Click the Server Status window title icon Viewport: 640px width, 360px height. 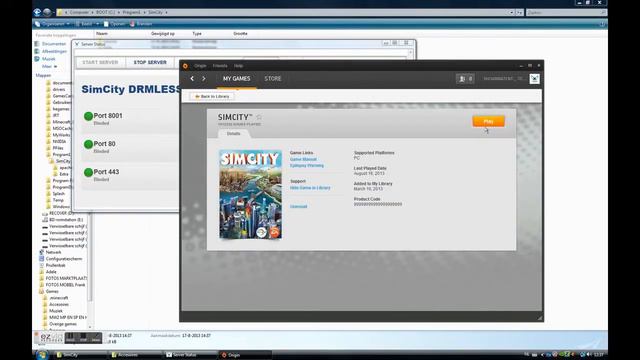[77, 44]
